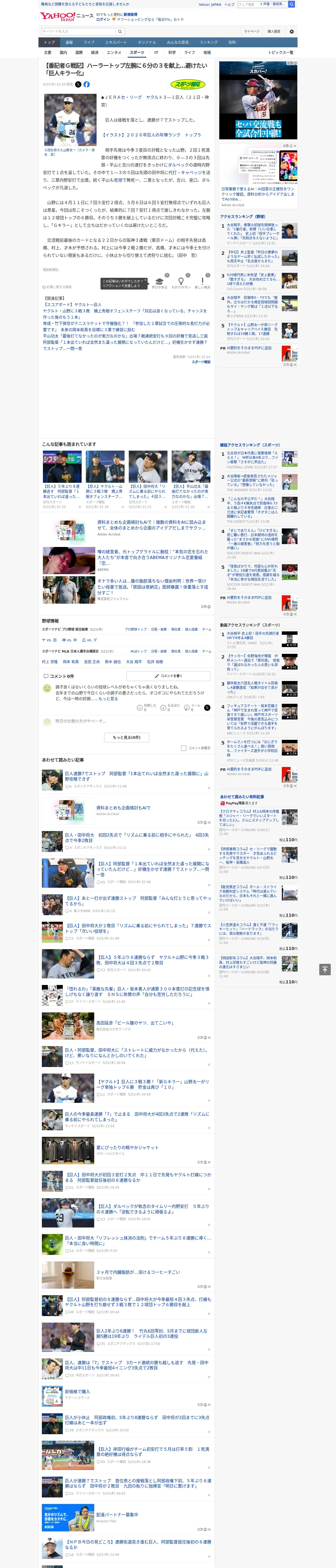
Task: Share the comment on X
Action: pyautogui.click(x=207, y=707)
